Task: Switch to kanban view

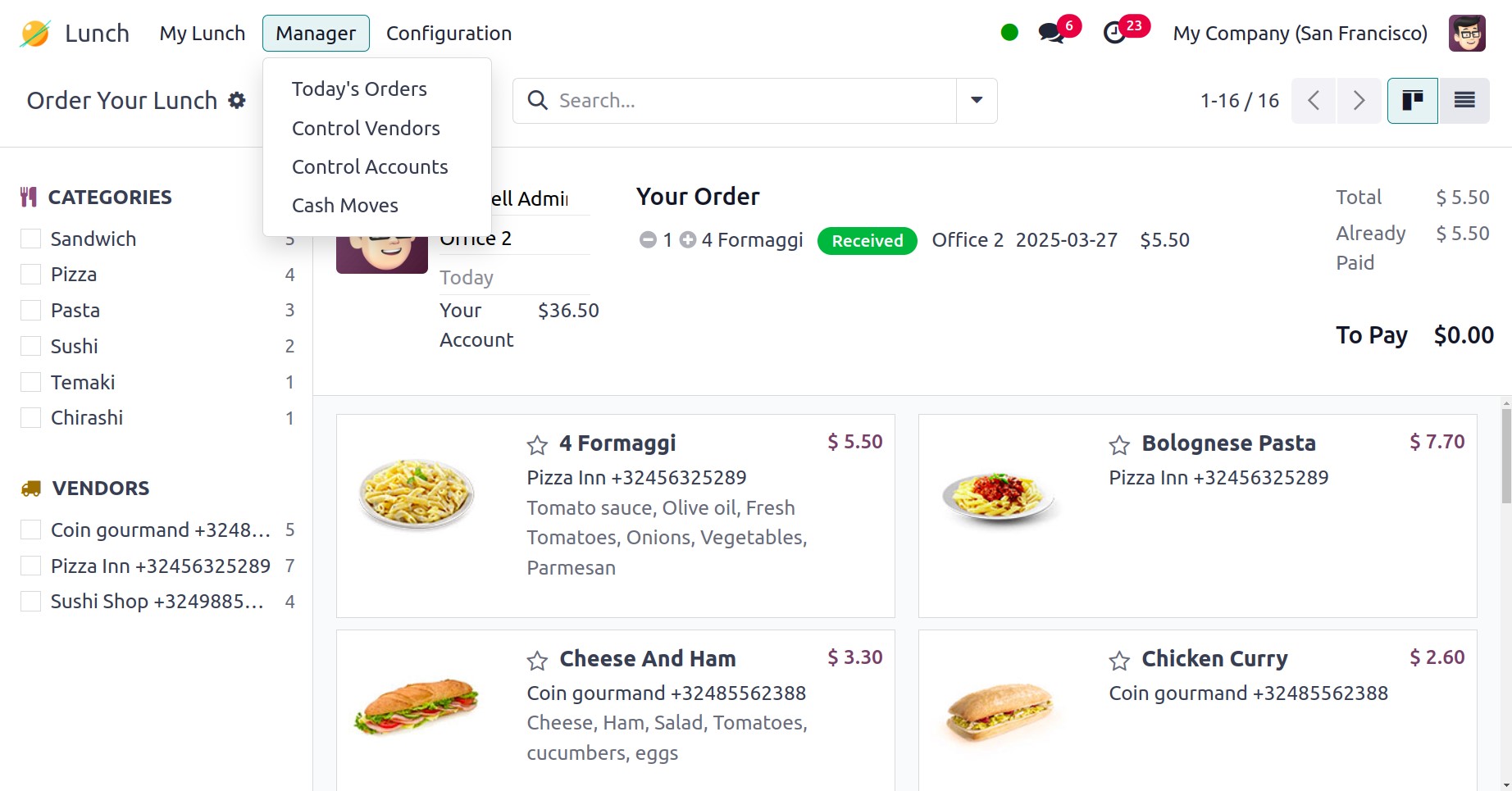Action: (1412, 100)
